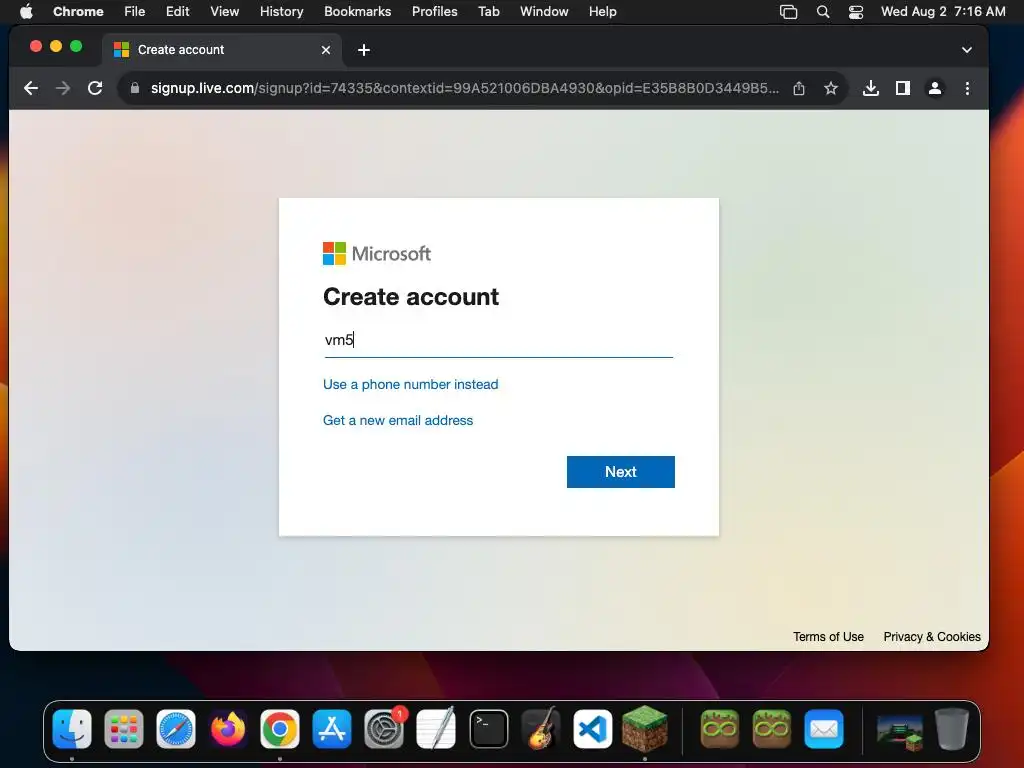1024x768 pixels.
Task: Open TextEdit from the Dock
Action: pyautogui.click(x=436, y=729)
